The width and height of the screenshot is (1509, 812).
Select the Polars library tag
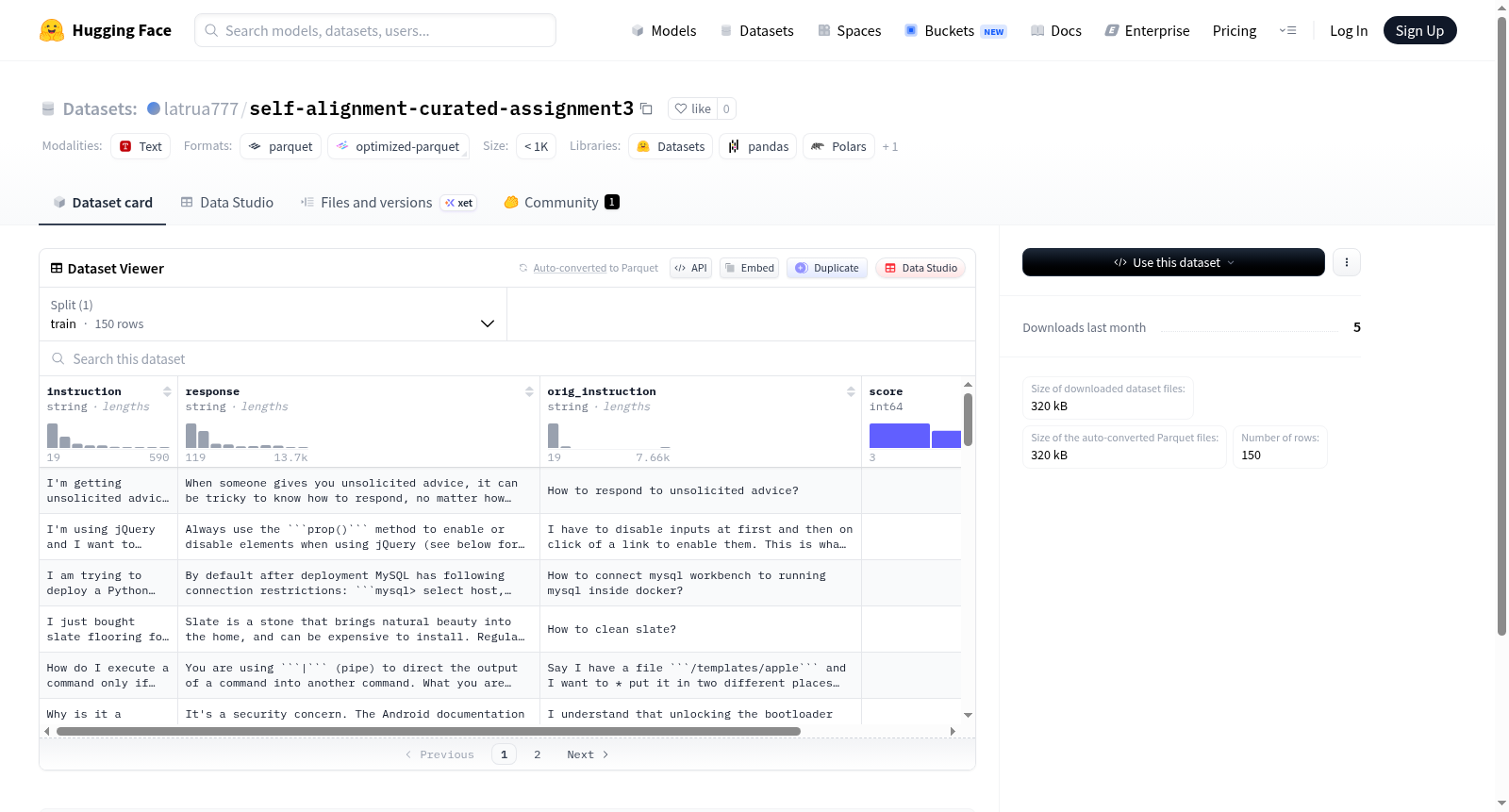point(838,146)
